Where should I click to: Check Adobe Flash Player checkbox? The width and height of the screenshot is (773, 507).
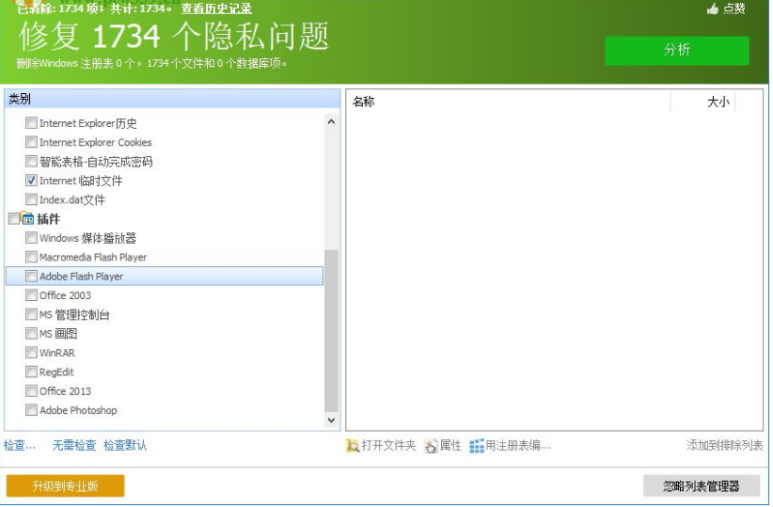[x=31, y=276]
